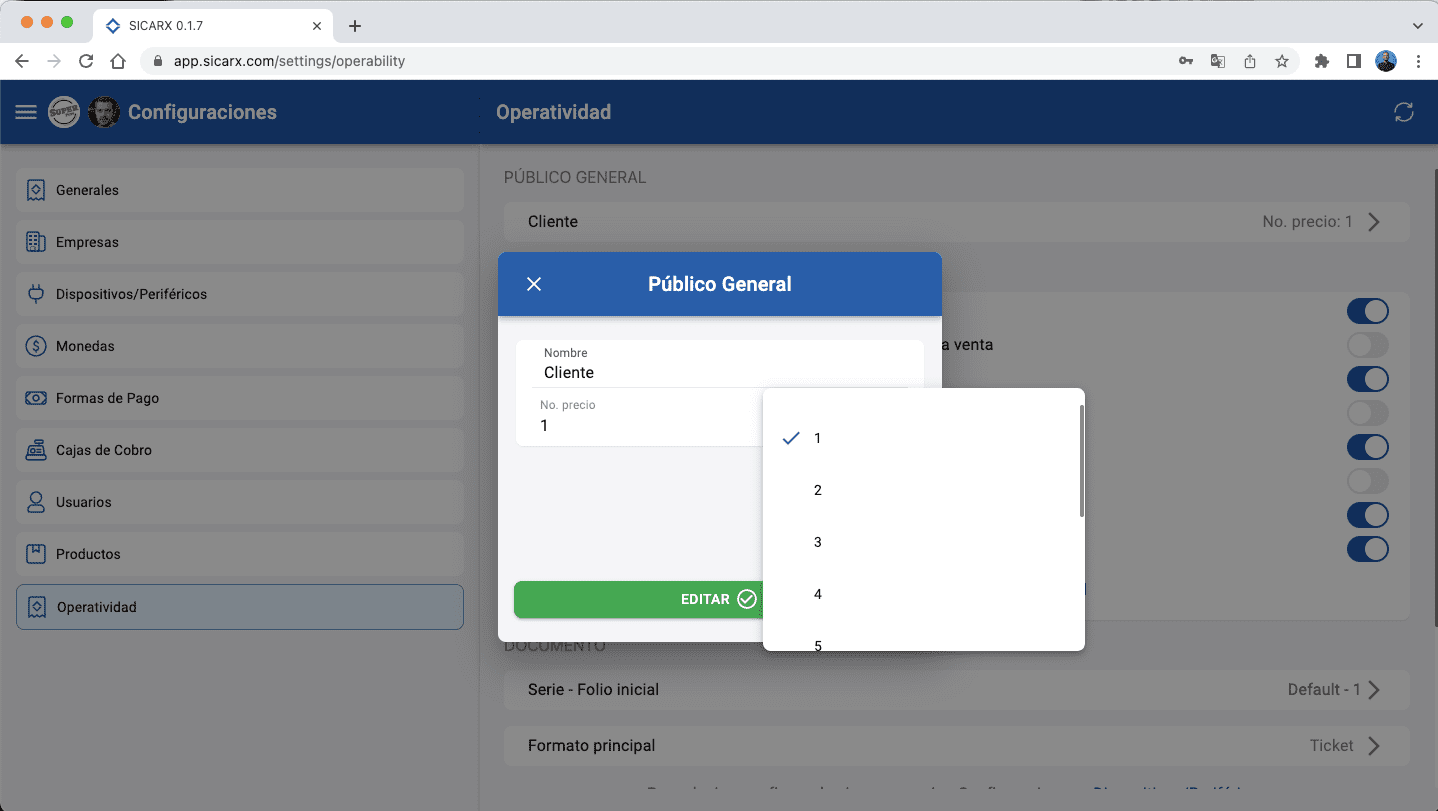Click the Cajas de Cobro register icon
This screenshot has height=811, width=1438.
36,450
